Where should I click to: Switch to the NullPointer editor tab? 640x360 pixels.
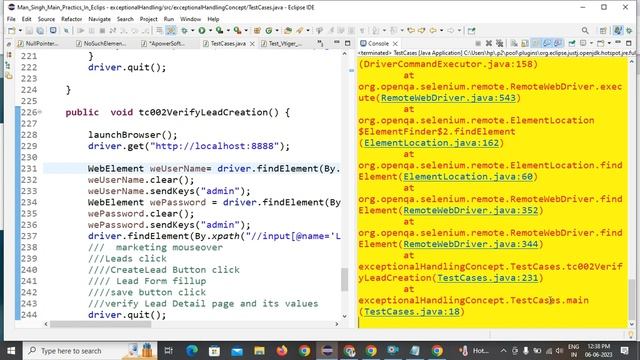pyautogui.click(x=38, y=43)
